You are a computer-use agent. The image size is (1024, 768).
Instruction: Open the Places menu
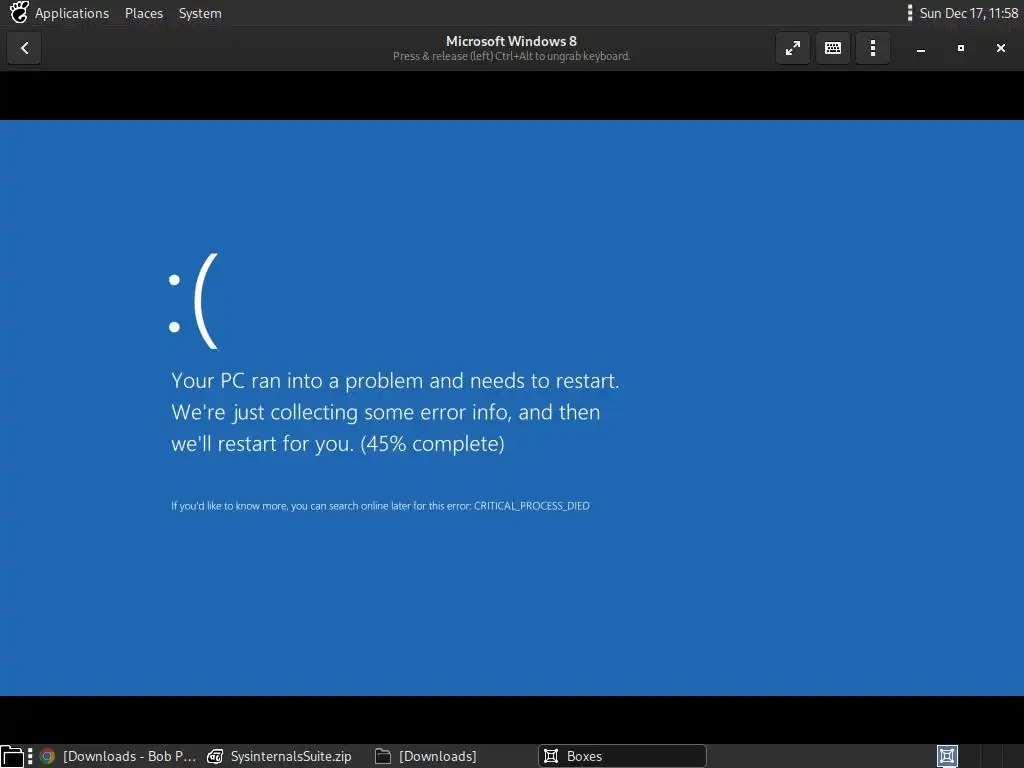144,13
